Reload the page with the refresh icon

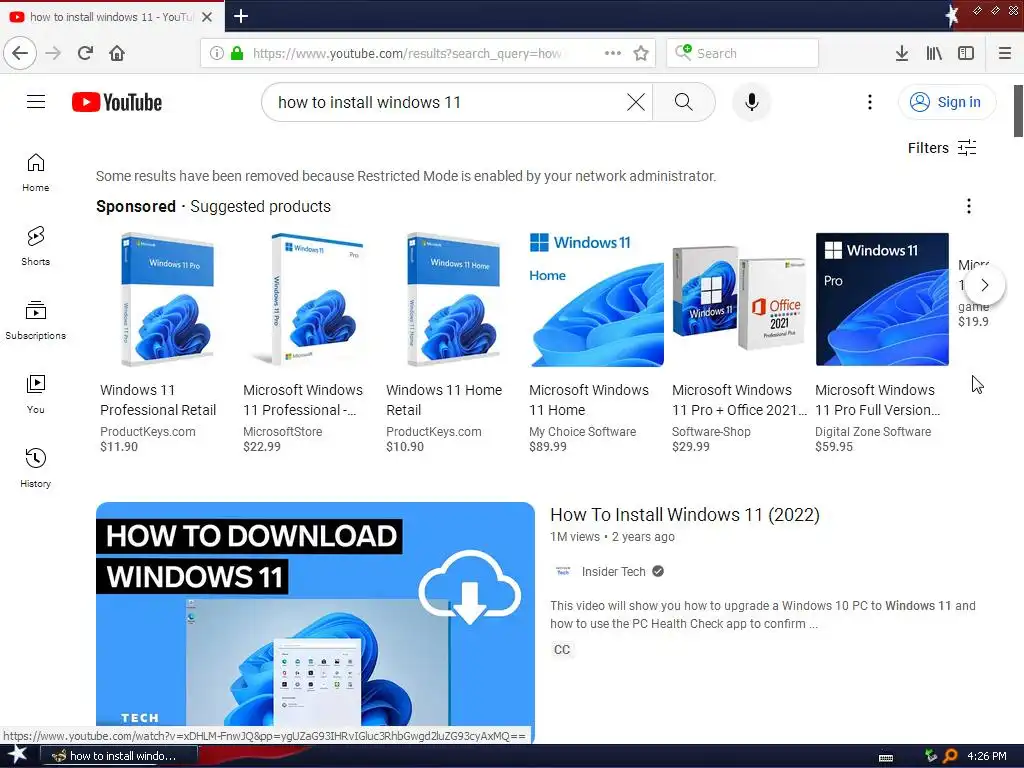[86, 53]
